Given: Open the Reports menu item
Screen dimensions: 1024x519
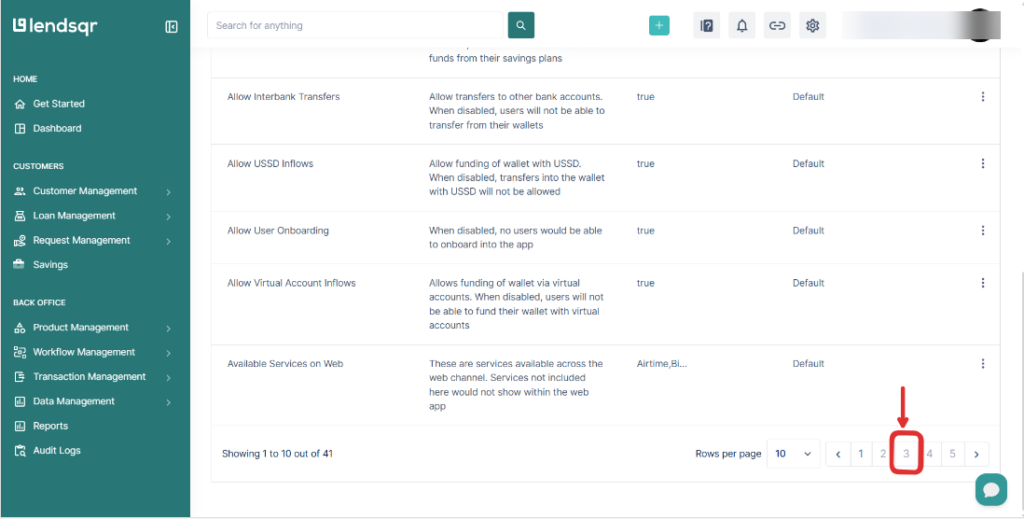Looking at the screenshot, I should [50, 426].
